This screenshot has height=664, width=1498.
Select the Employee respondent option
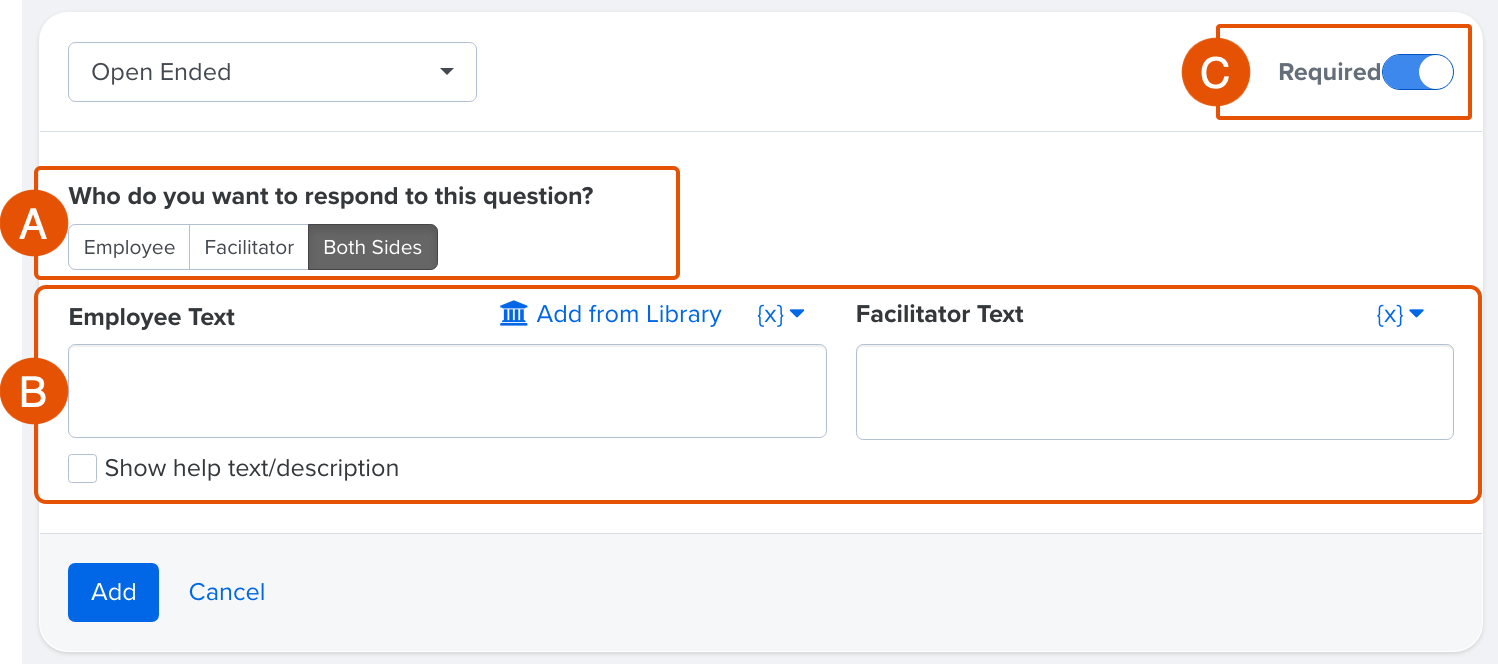tap(128, 246)
